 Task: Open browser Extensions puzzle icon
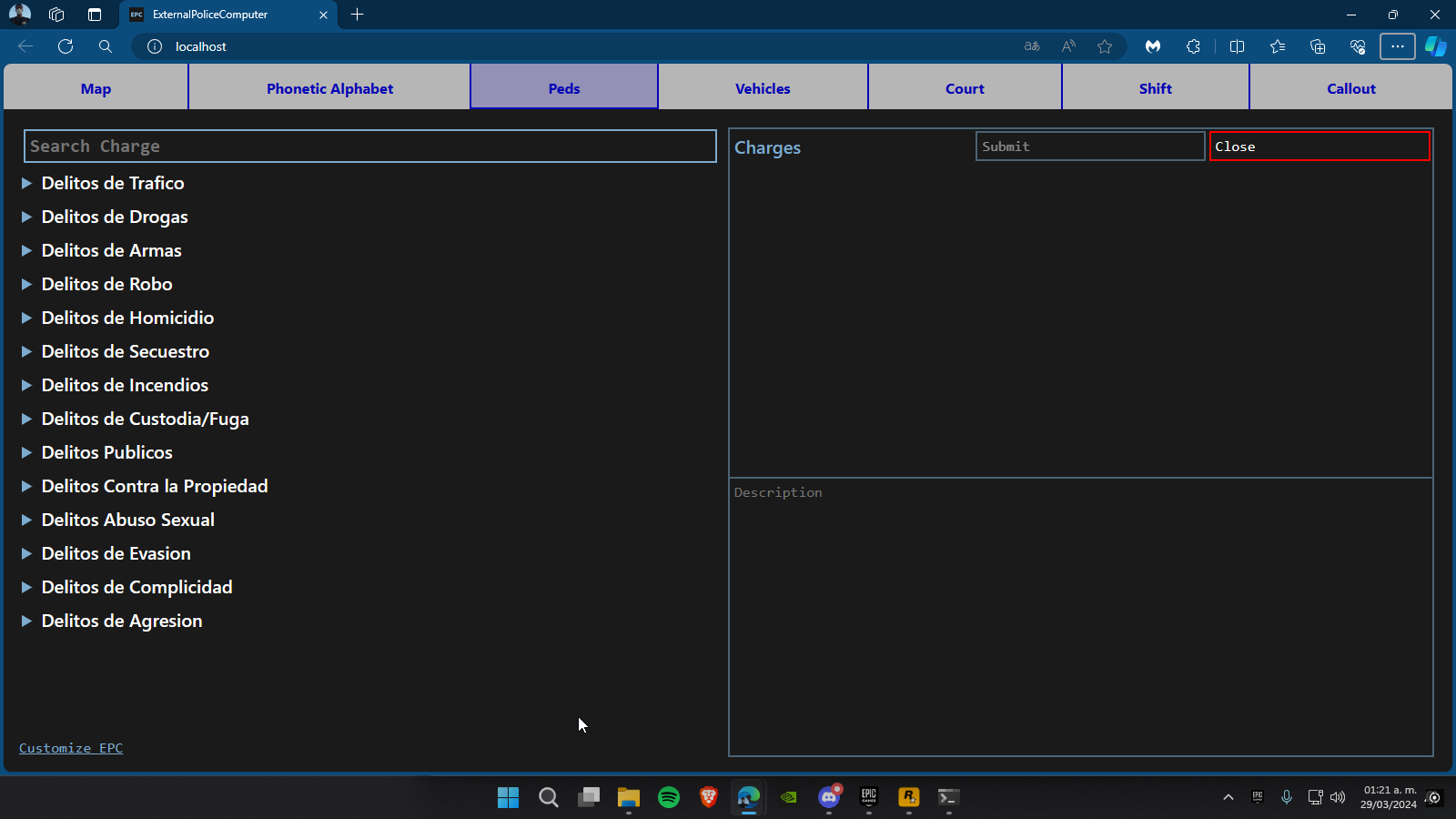pos(1193,46)
